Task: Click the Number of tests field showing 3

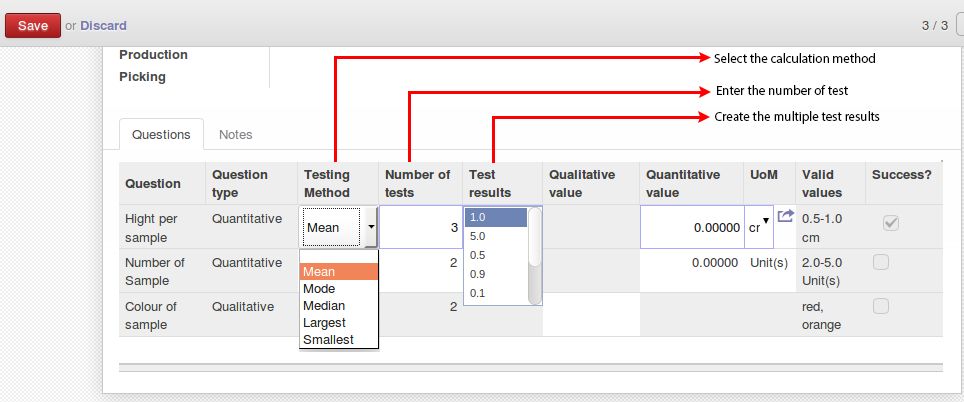Action: [x=421, y=227]
